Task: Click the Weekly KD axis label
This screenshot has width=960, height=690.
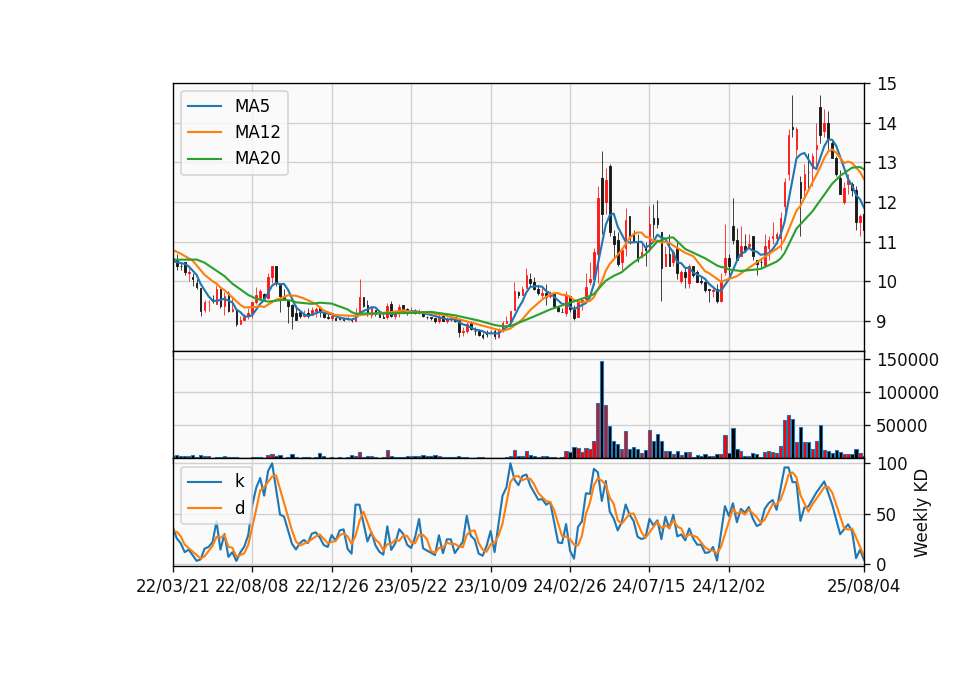Action: pyautogui.click(x=921, y=513)
